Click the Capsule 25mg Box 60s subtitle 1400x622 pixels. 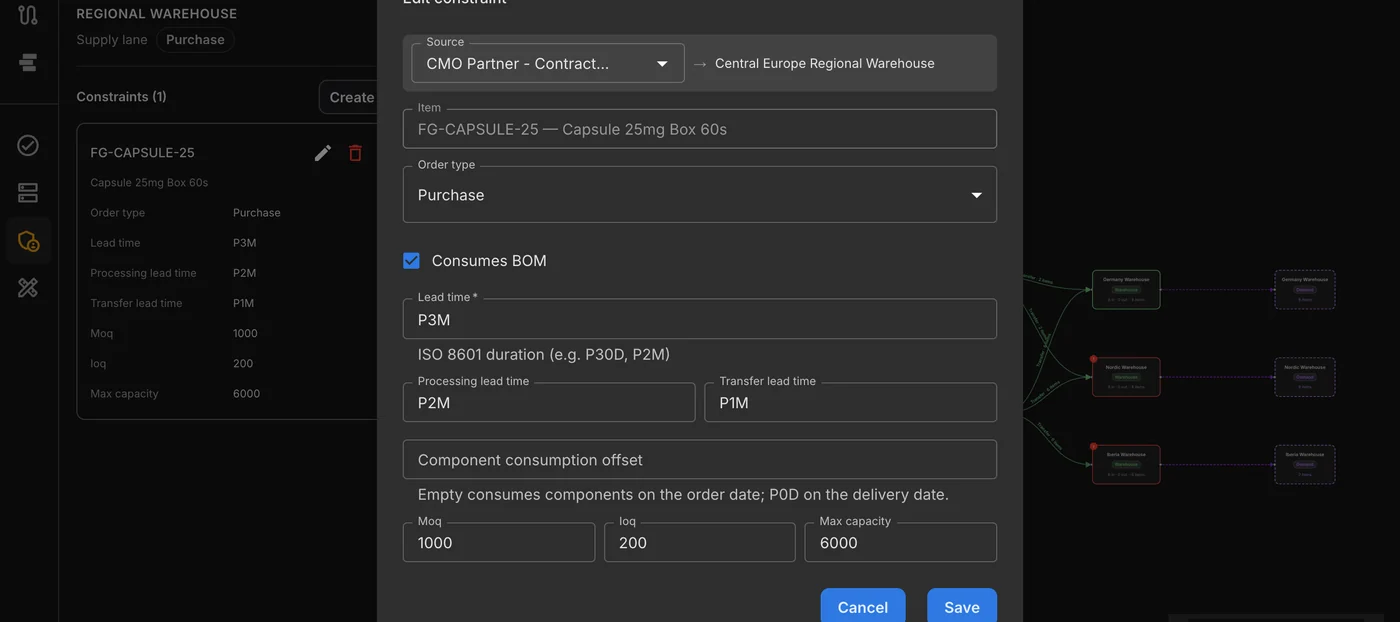click(x=149, y=183)
